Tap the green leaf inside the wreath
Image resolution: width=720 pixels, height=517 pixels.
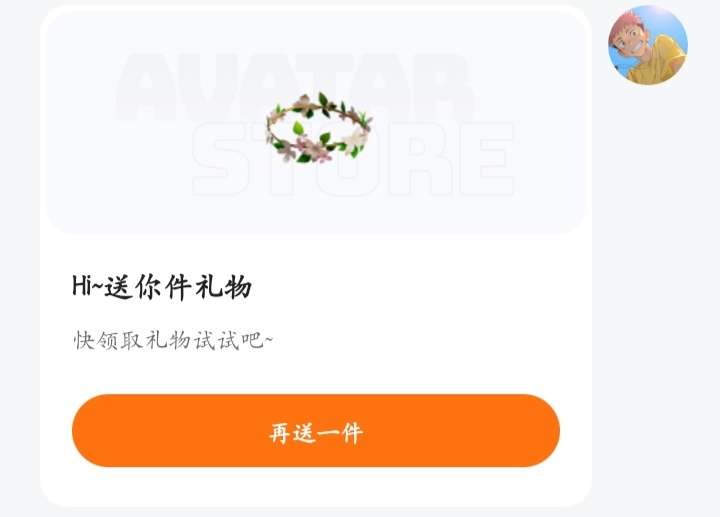pos(299,128)
